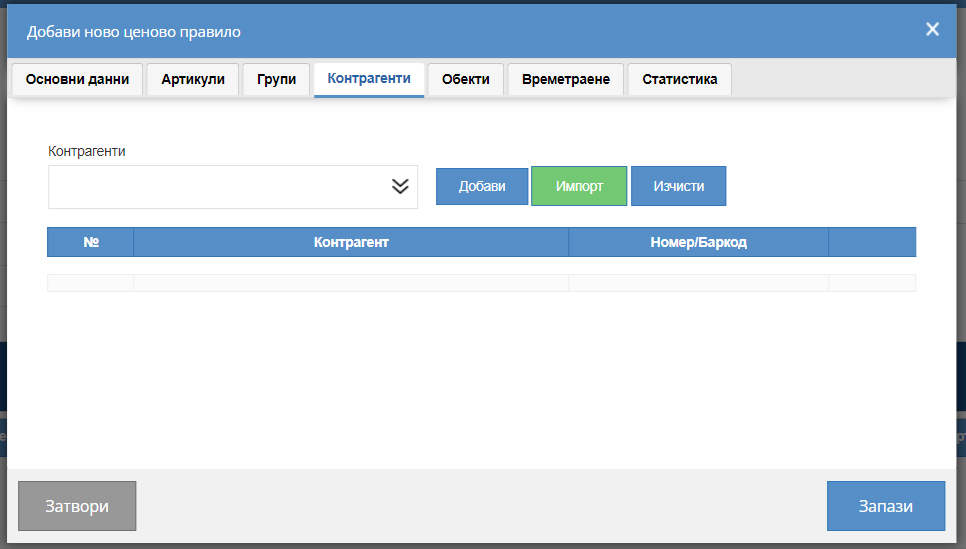Click the green Импорт button
Image resolution: width=966 pixels, height=549 pixels.
(x=579, y=186)
